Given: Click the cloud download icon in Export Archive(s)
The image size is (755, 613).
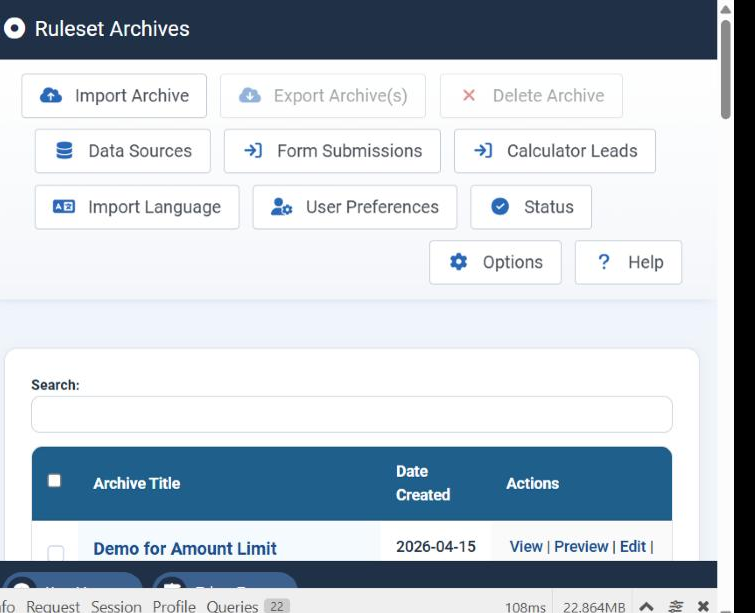Looking at the screenshot, I should [250, 95].
